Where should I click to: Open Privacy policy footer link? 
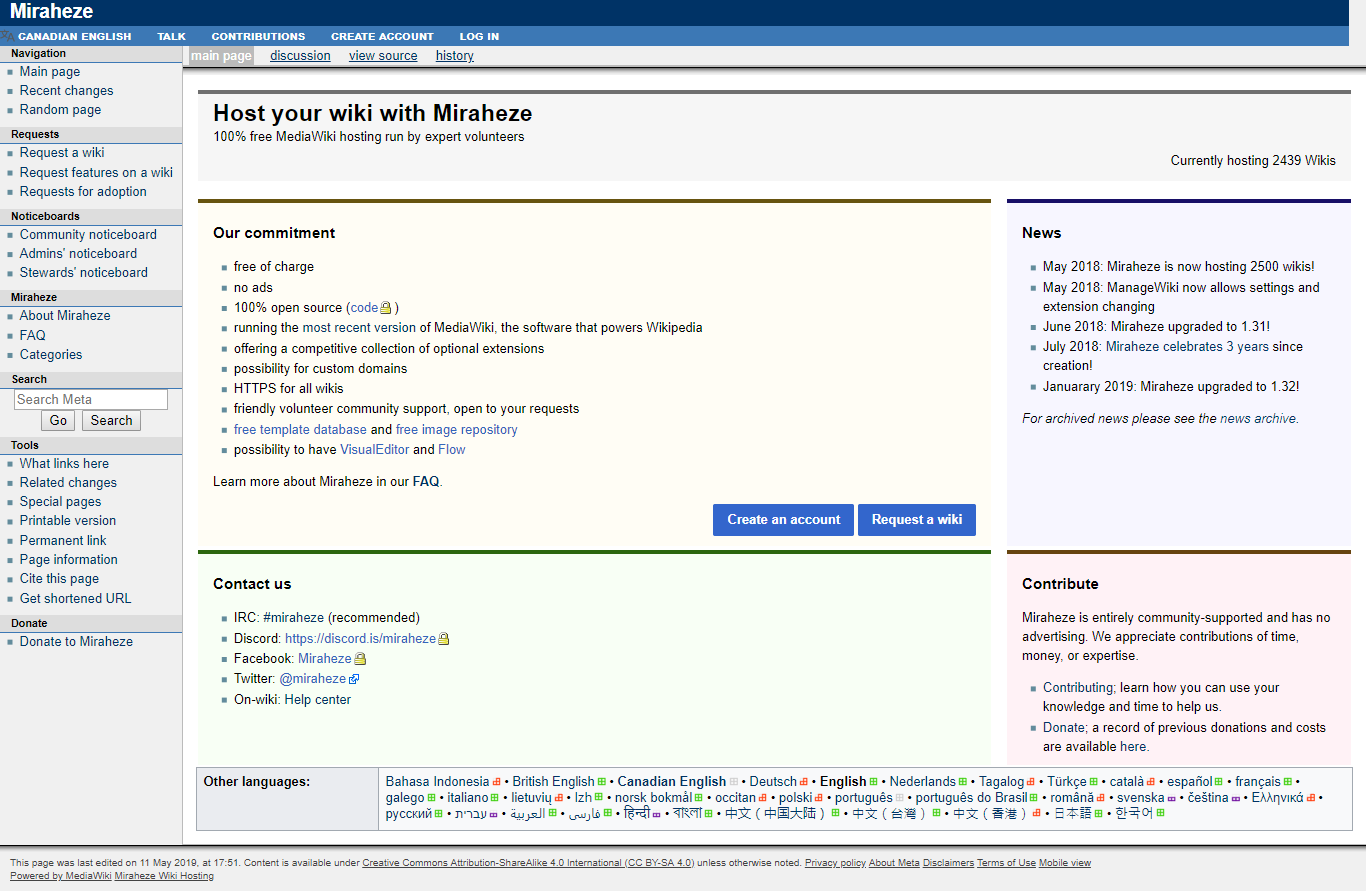(835, 863)
